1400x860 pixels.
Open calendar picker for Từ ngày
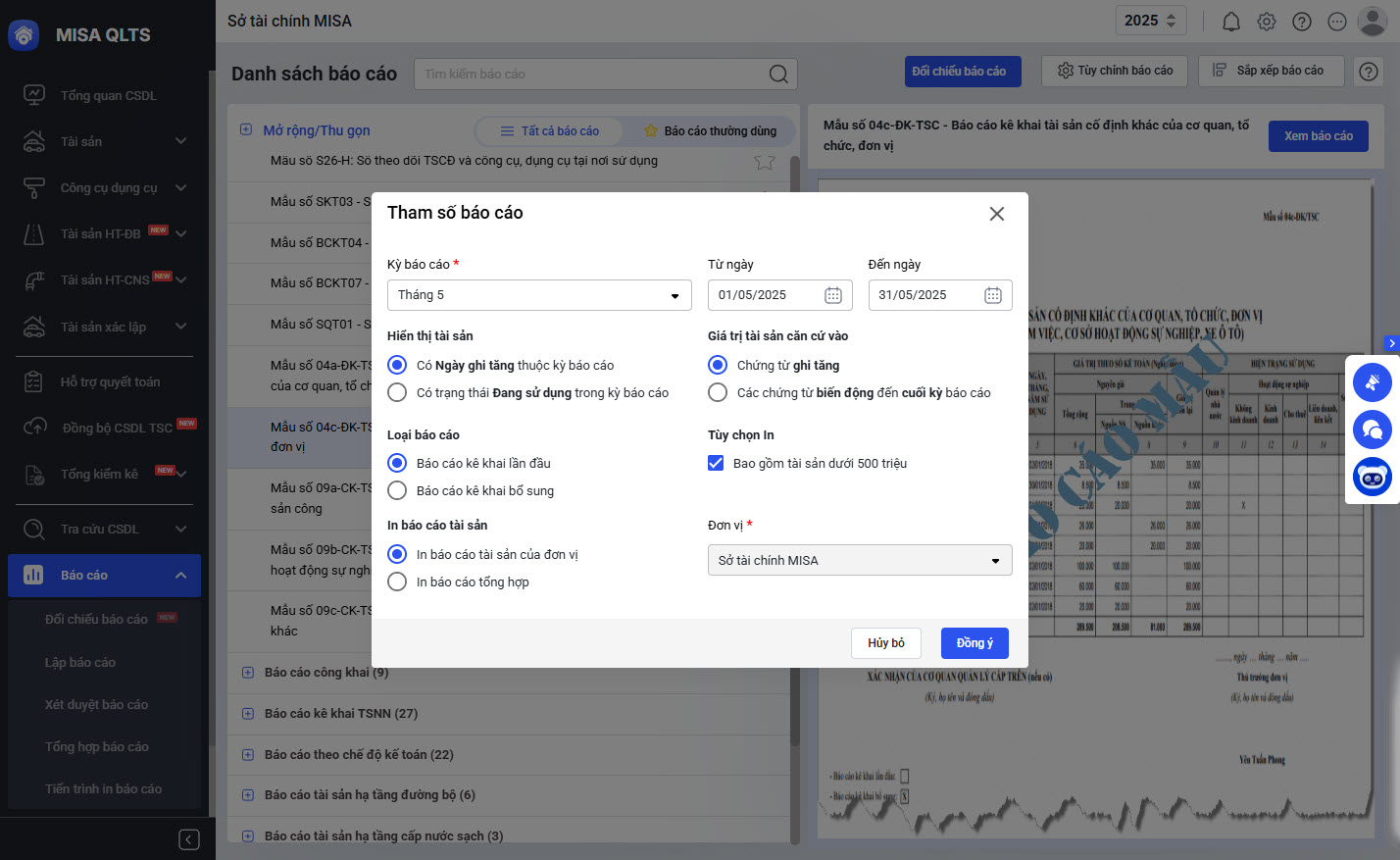[x=832, y=295]
